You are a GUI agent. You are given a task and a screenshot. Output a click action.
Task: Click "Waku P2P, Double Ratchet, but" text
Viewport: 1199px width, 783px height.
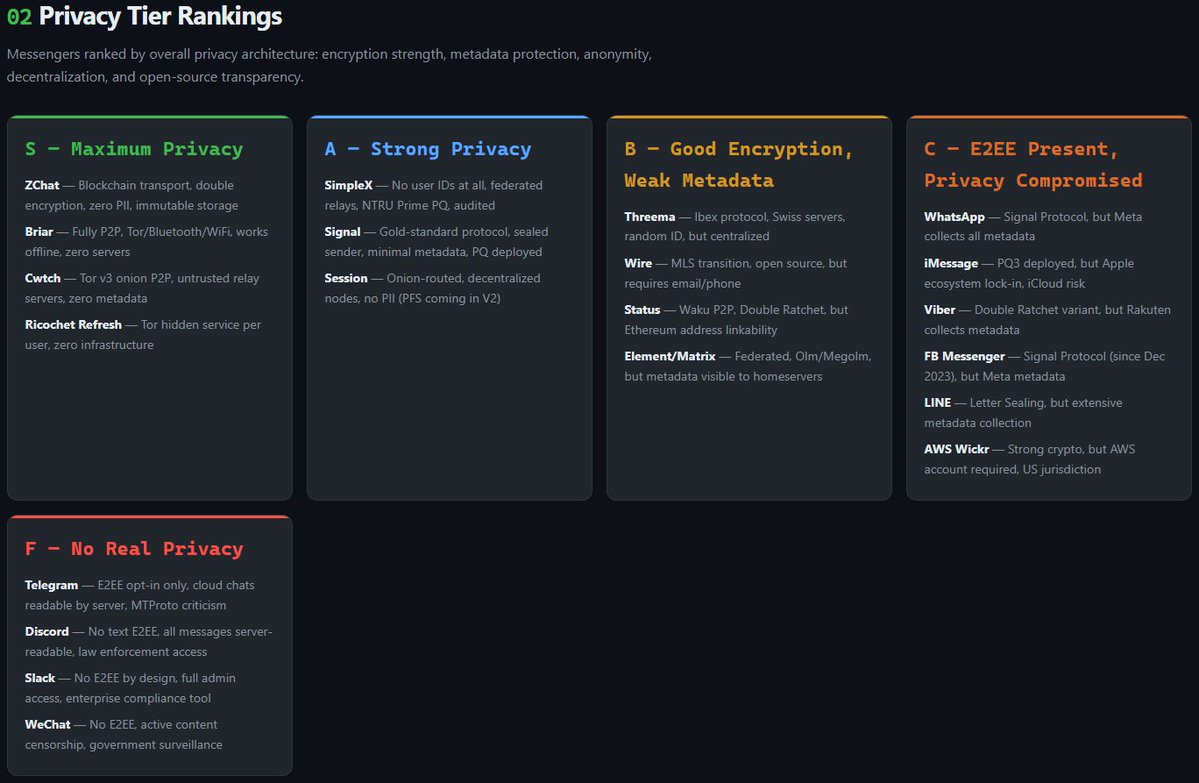point(764,310)
